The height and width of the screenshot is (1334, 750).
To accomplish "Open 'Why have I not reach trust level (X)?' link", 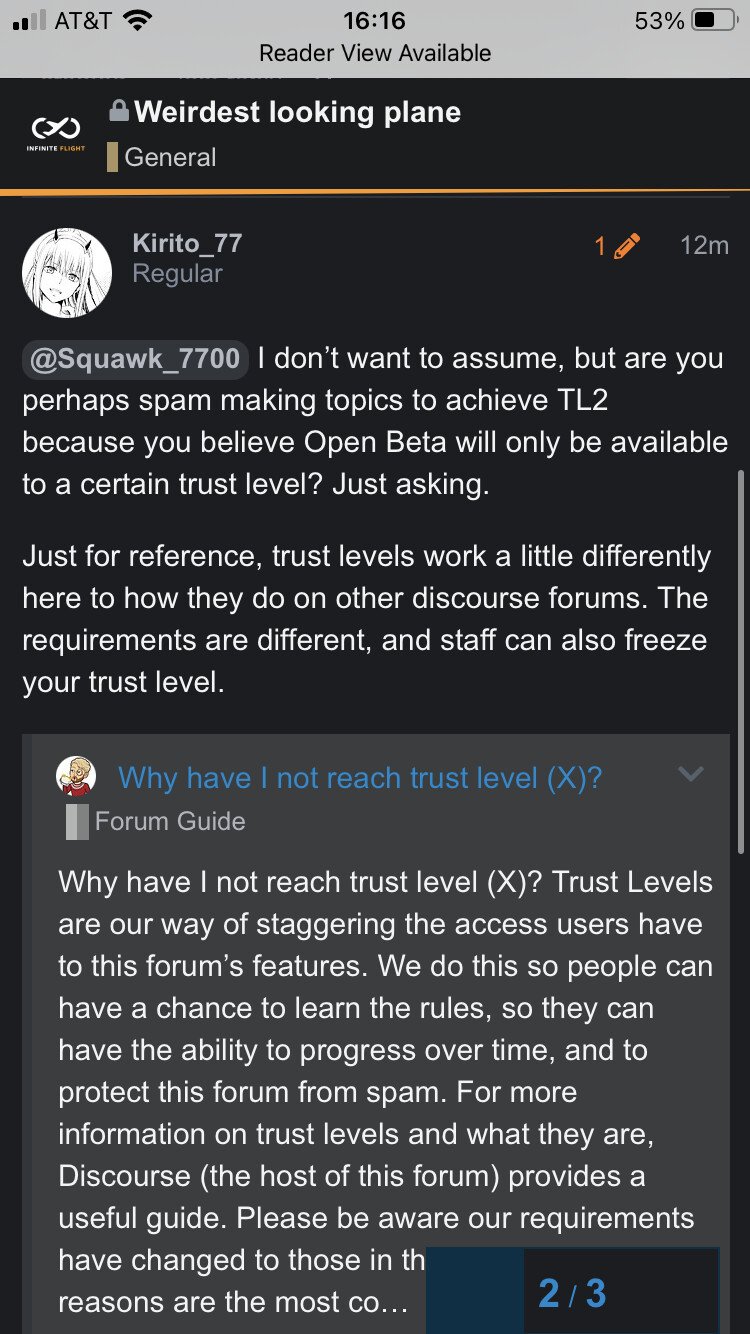I will (x=360, y=778).
